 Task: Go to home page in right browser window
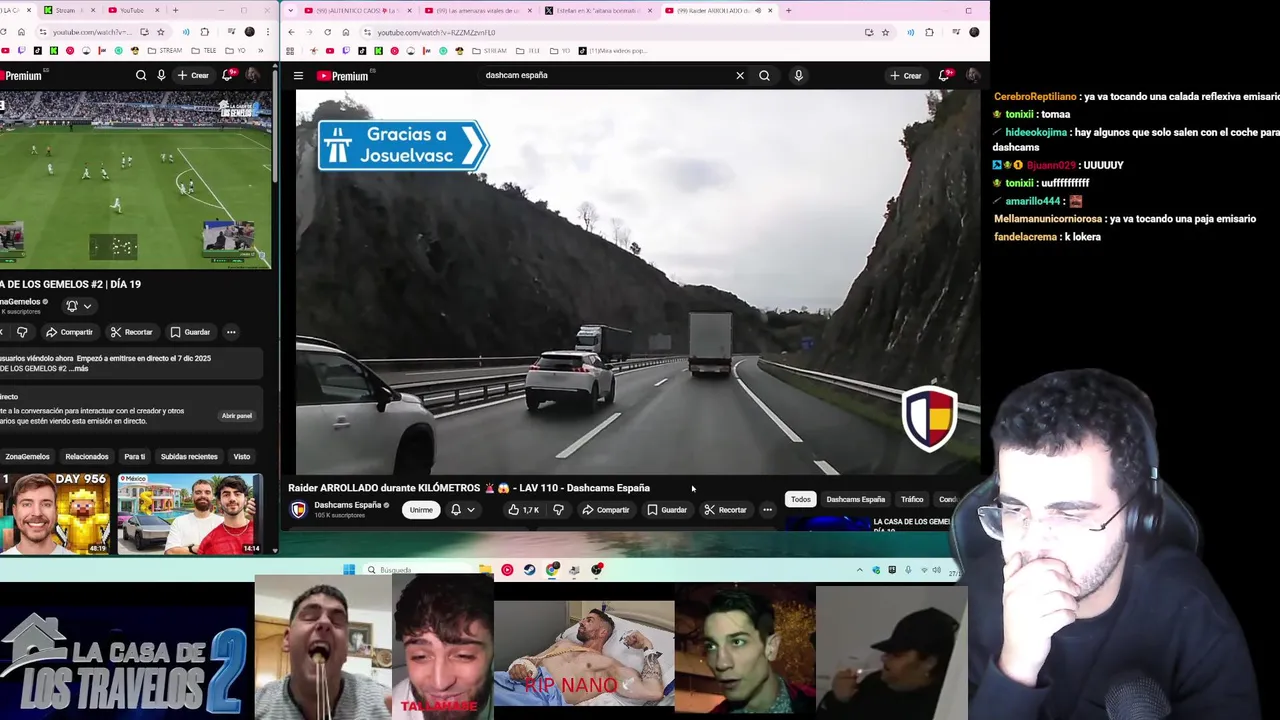346,32
